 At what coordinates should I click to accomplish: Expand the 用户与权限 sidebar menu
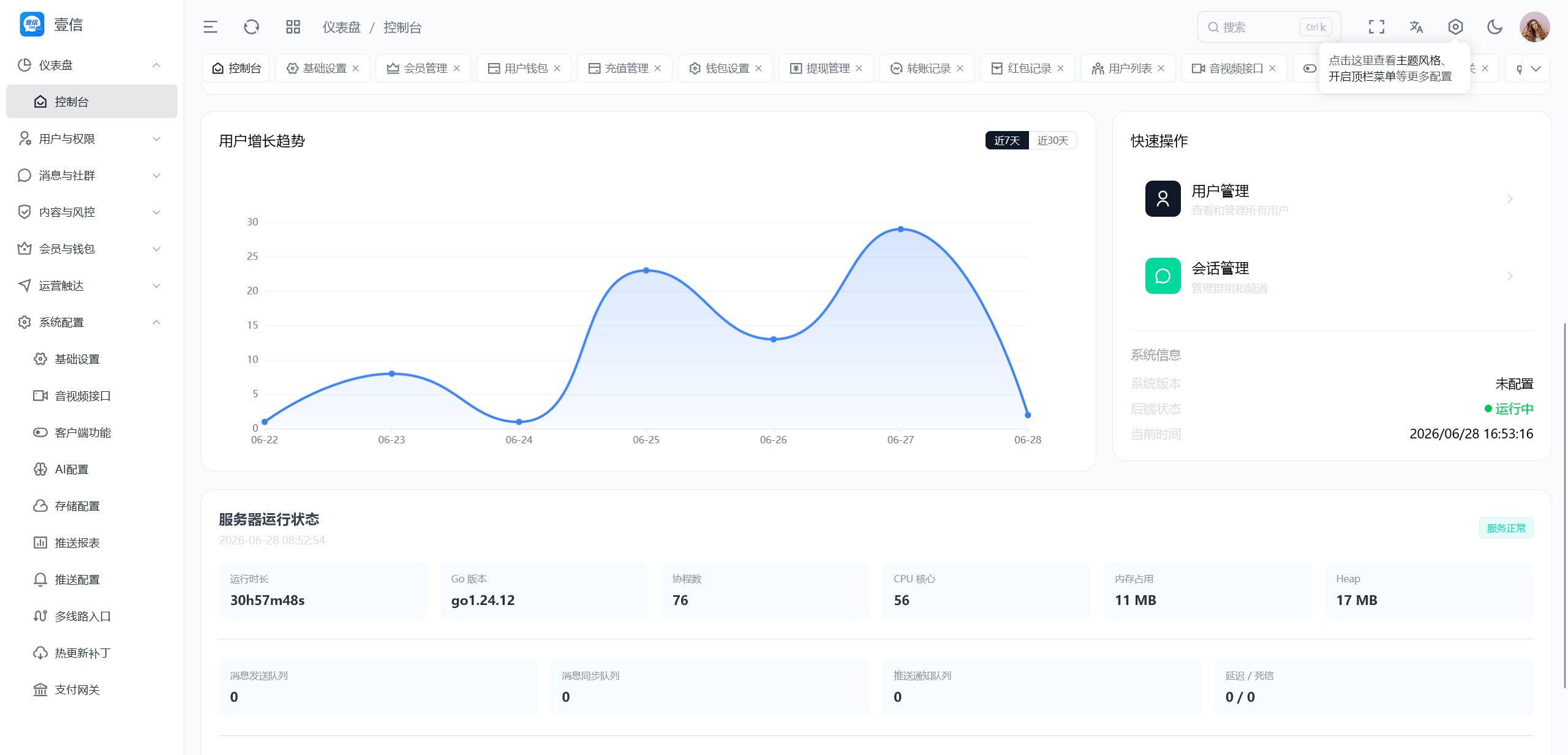pyautogui.click(x=91, y=139)
